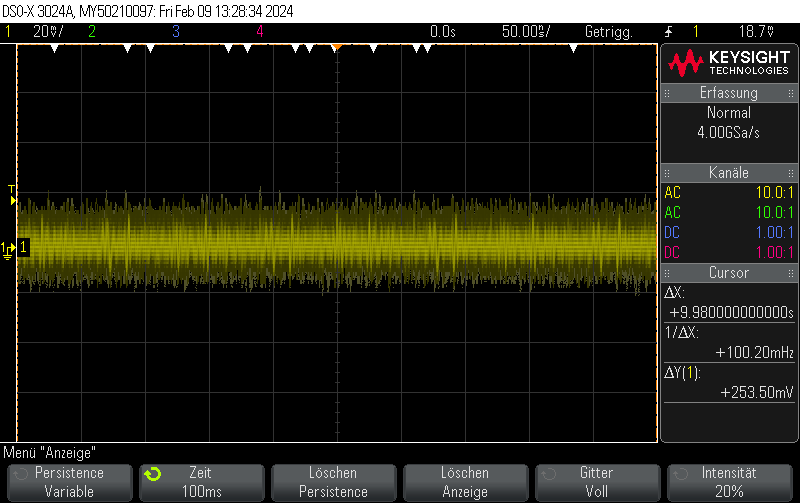
Task: Click the Cursor header grip icon on right
Action: pyautogui.click(x=790, y=273)
